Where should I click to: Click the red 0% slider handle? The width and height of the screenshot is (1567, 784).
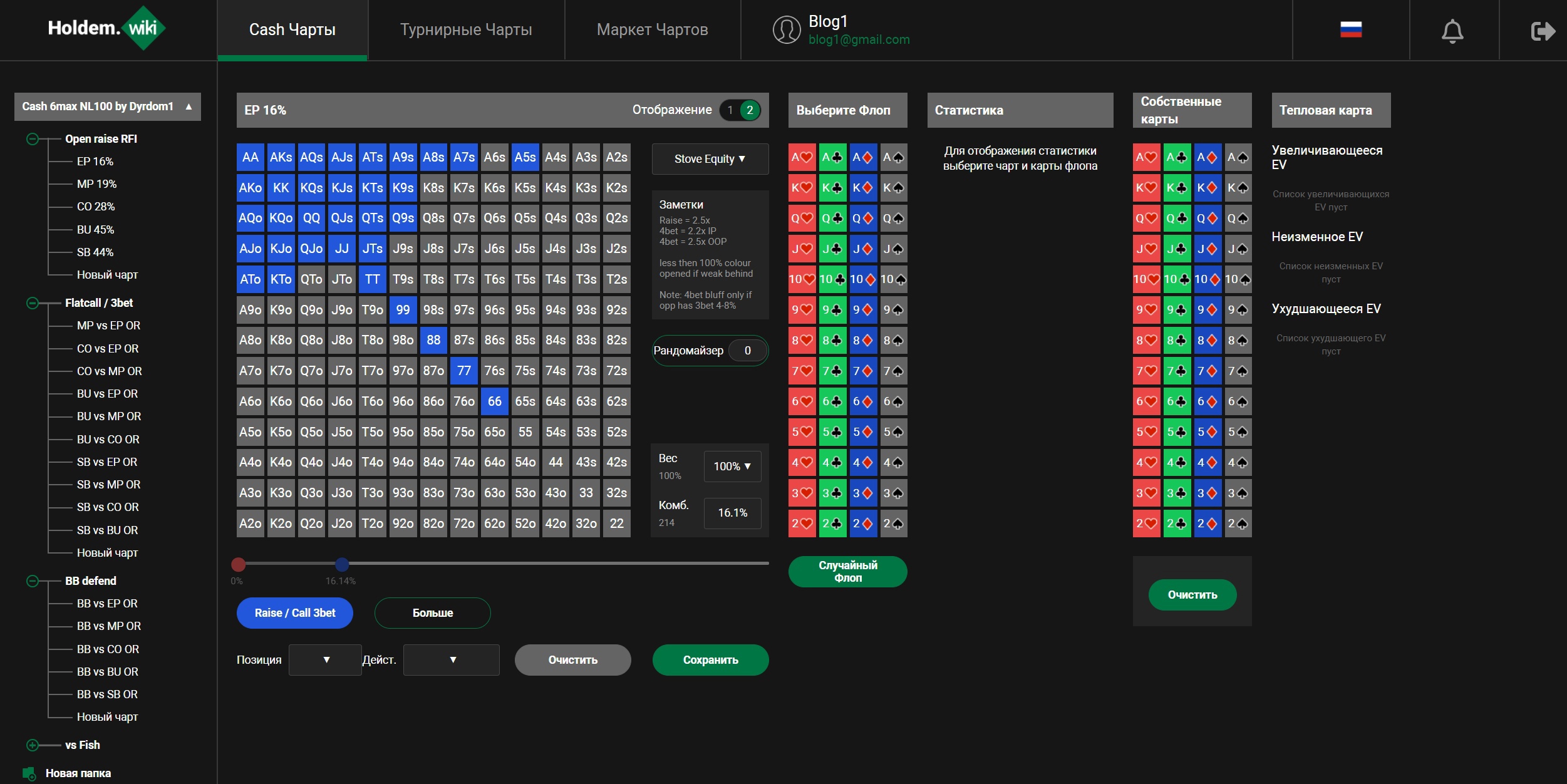[239, 565]
